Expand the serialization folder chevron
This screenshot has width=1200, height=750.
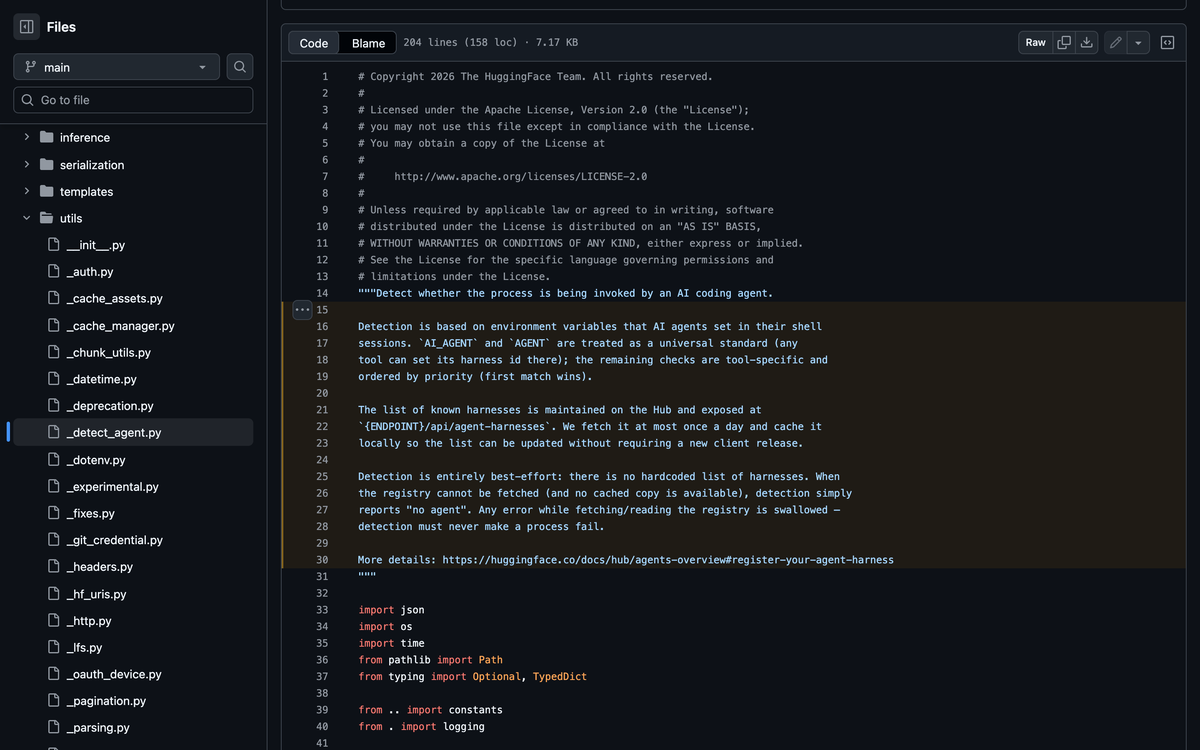point(27,164)
